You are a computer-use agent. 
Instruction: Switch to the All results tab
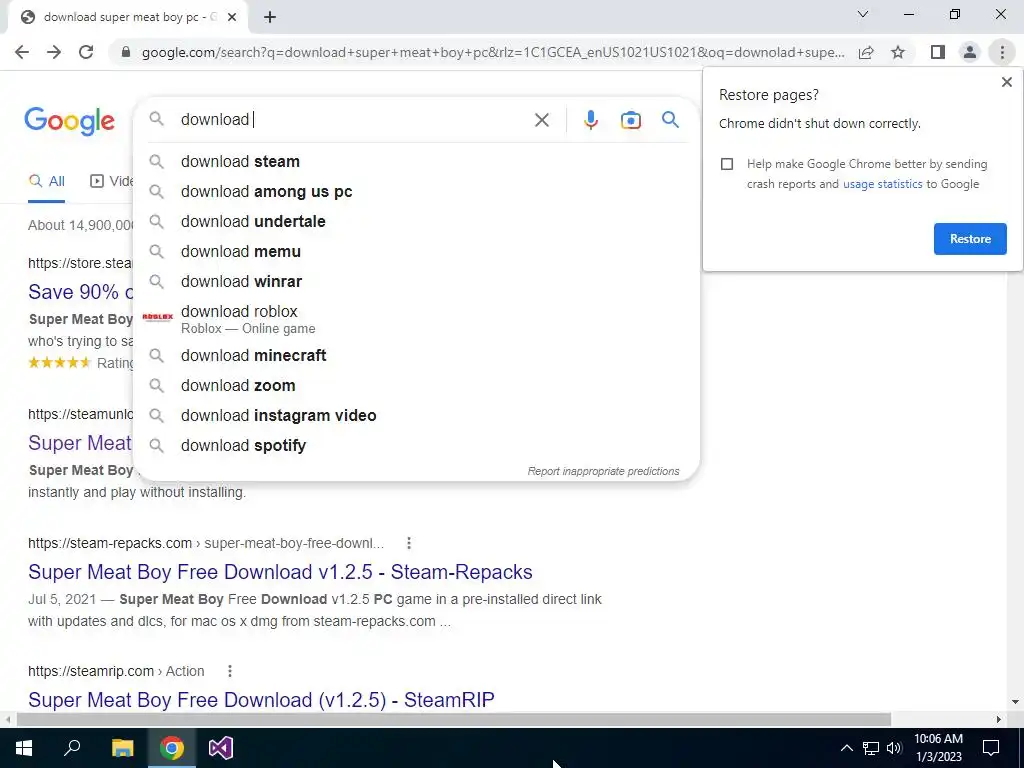[x=46, y=182]
